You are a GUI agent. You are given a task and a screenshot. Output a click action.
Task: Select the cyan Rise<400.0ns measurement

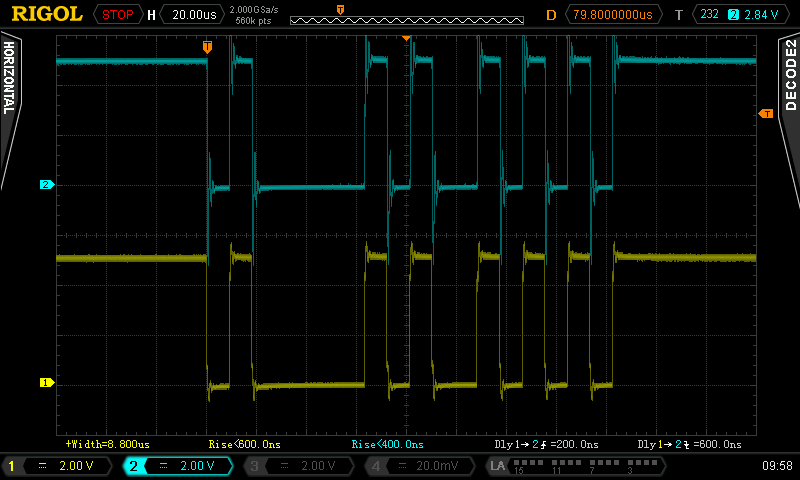(387, 444)
